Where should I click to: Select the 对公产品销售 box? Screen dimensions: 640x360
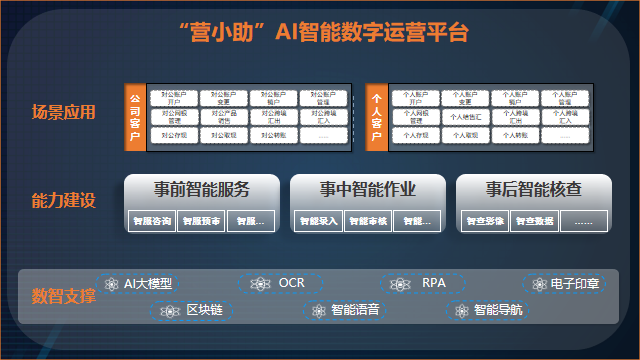click(224, 117)
